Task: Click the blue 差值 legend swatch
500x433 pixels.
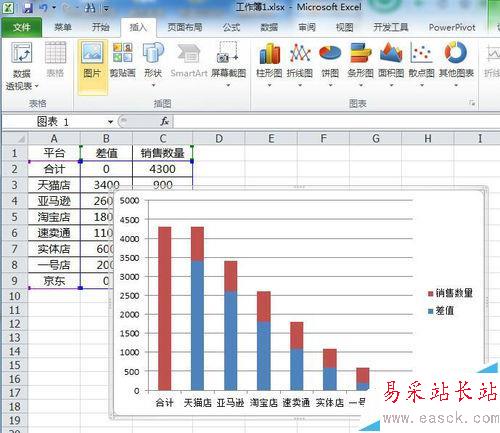Action: (430, 311)
